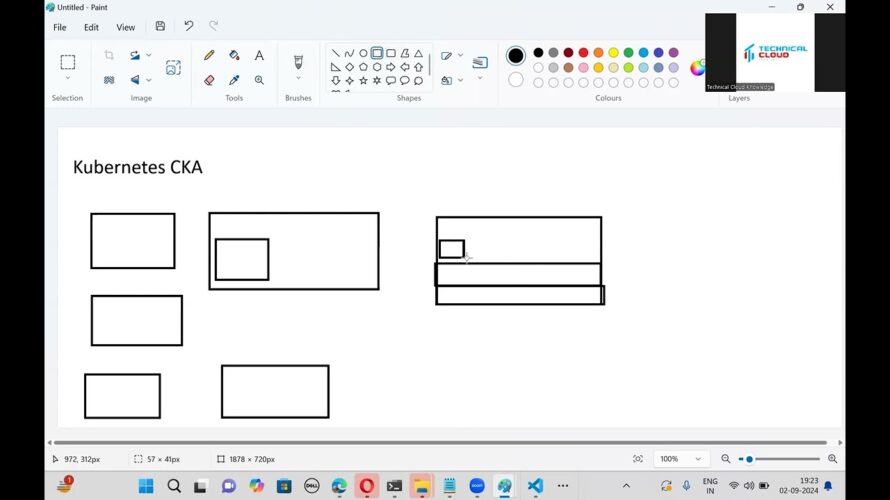
Task: Choose the Curve shape
Action: click(349, 53)
